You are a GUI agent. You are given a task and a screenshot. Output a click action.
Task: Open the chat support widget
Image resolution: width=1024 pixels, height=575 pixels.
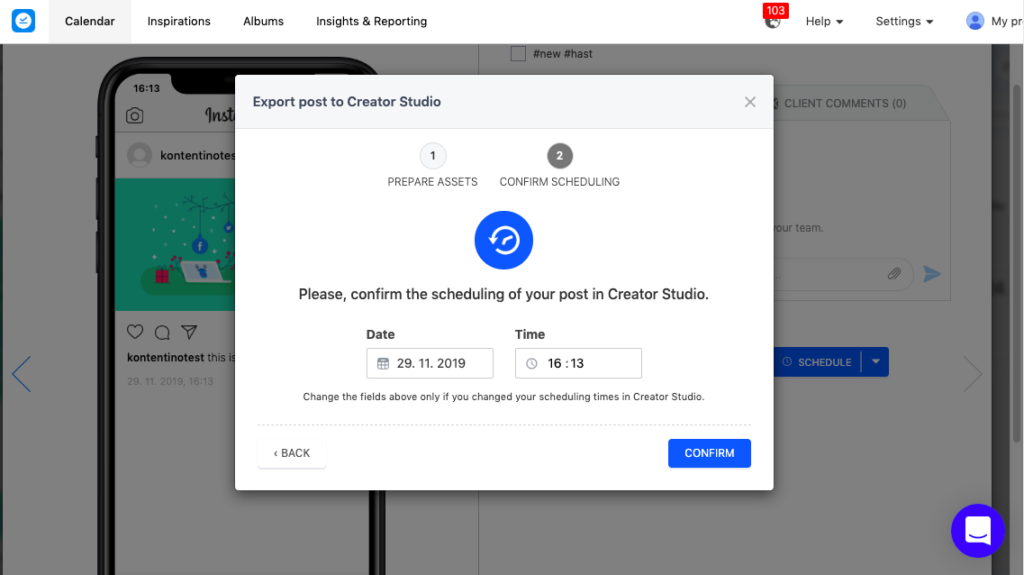click(978, 531)
